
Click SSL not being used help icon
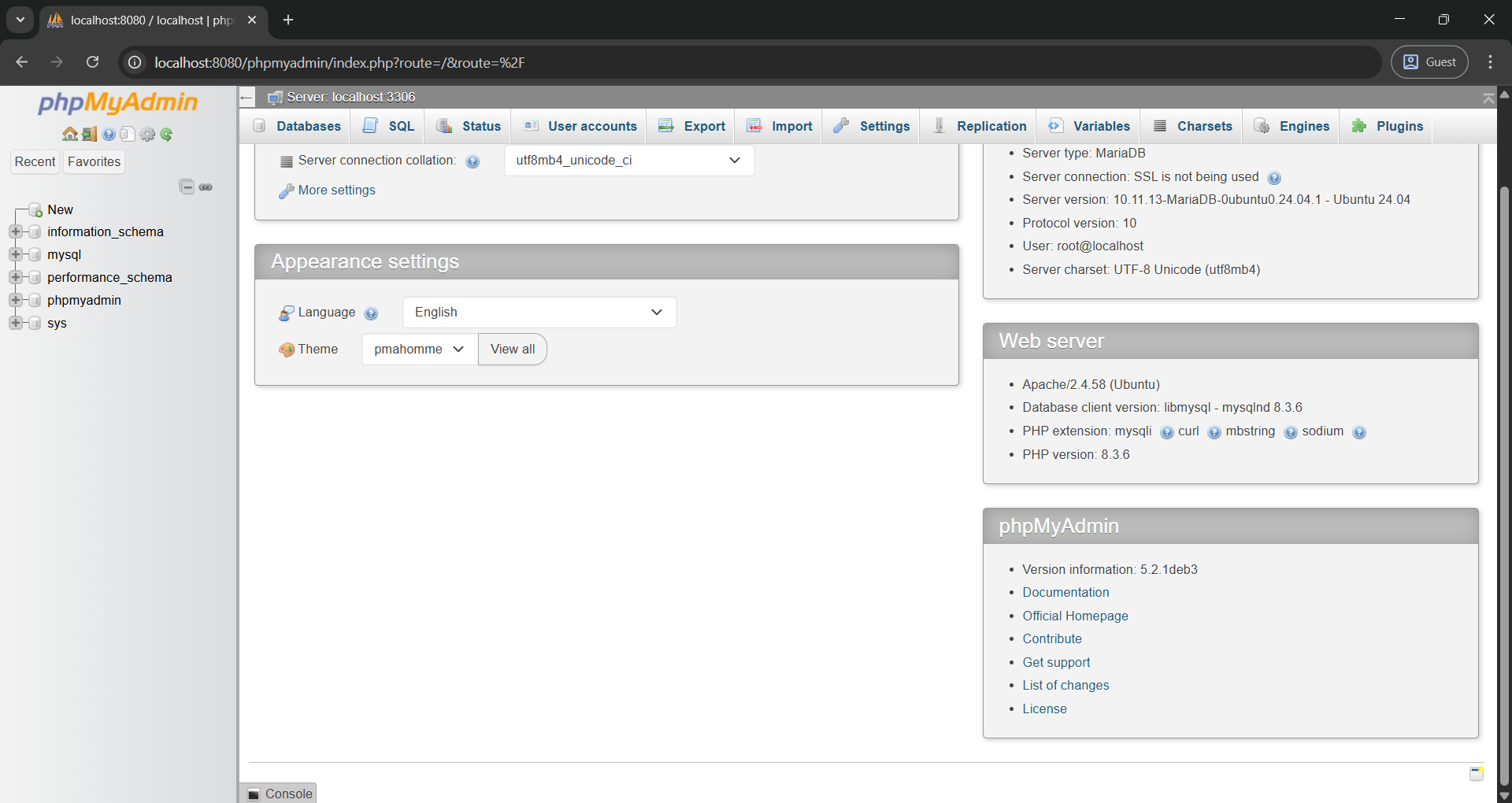point(1274,178)
